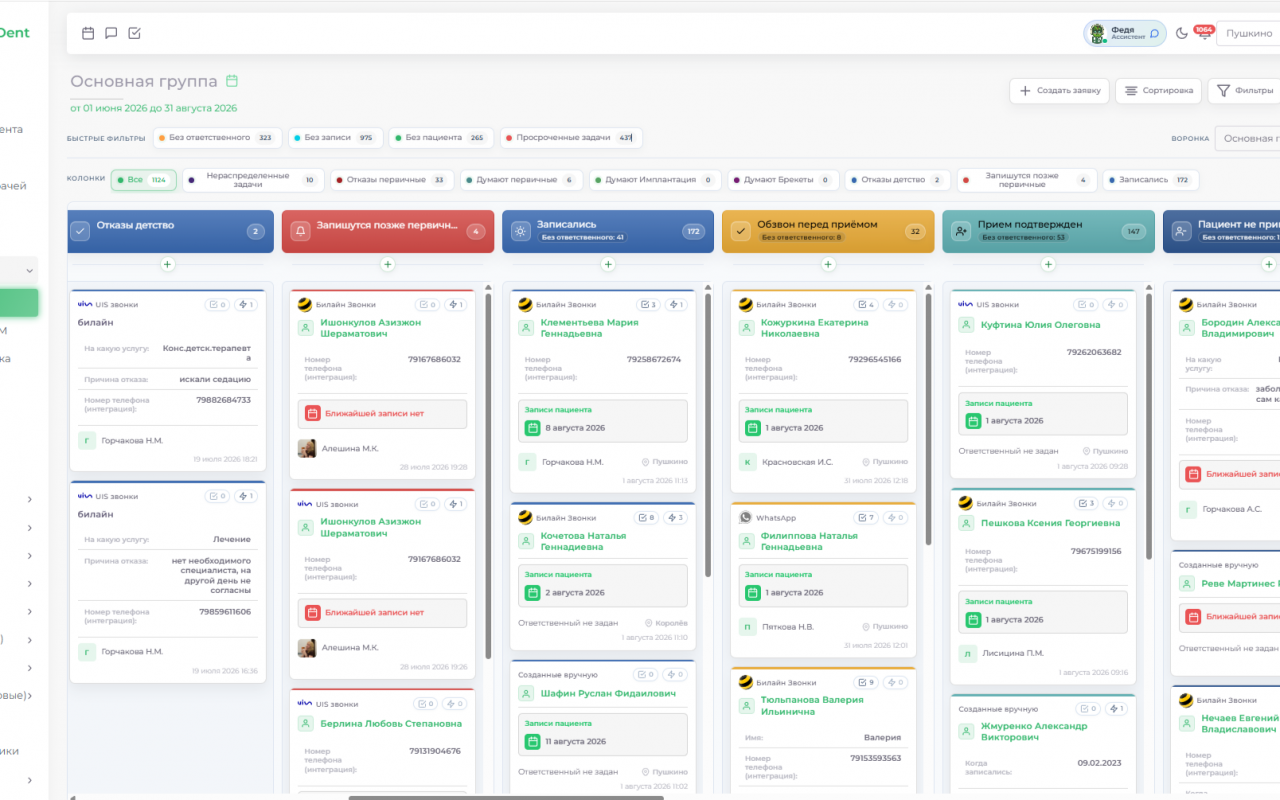Open notifications bell with 1064 badge
This screenshot has width=1280, height=800.
tap(1204, 33)
